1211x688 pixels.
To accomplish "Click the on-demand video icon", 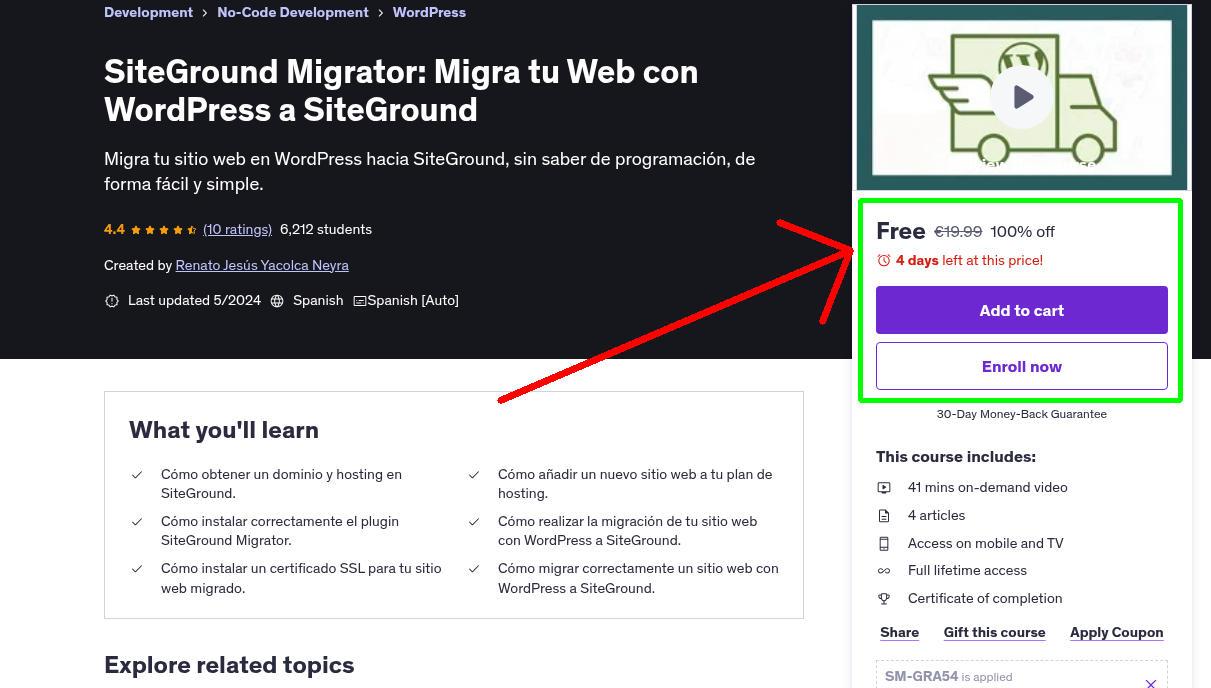I will 884,488.
